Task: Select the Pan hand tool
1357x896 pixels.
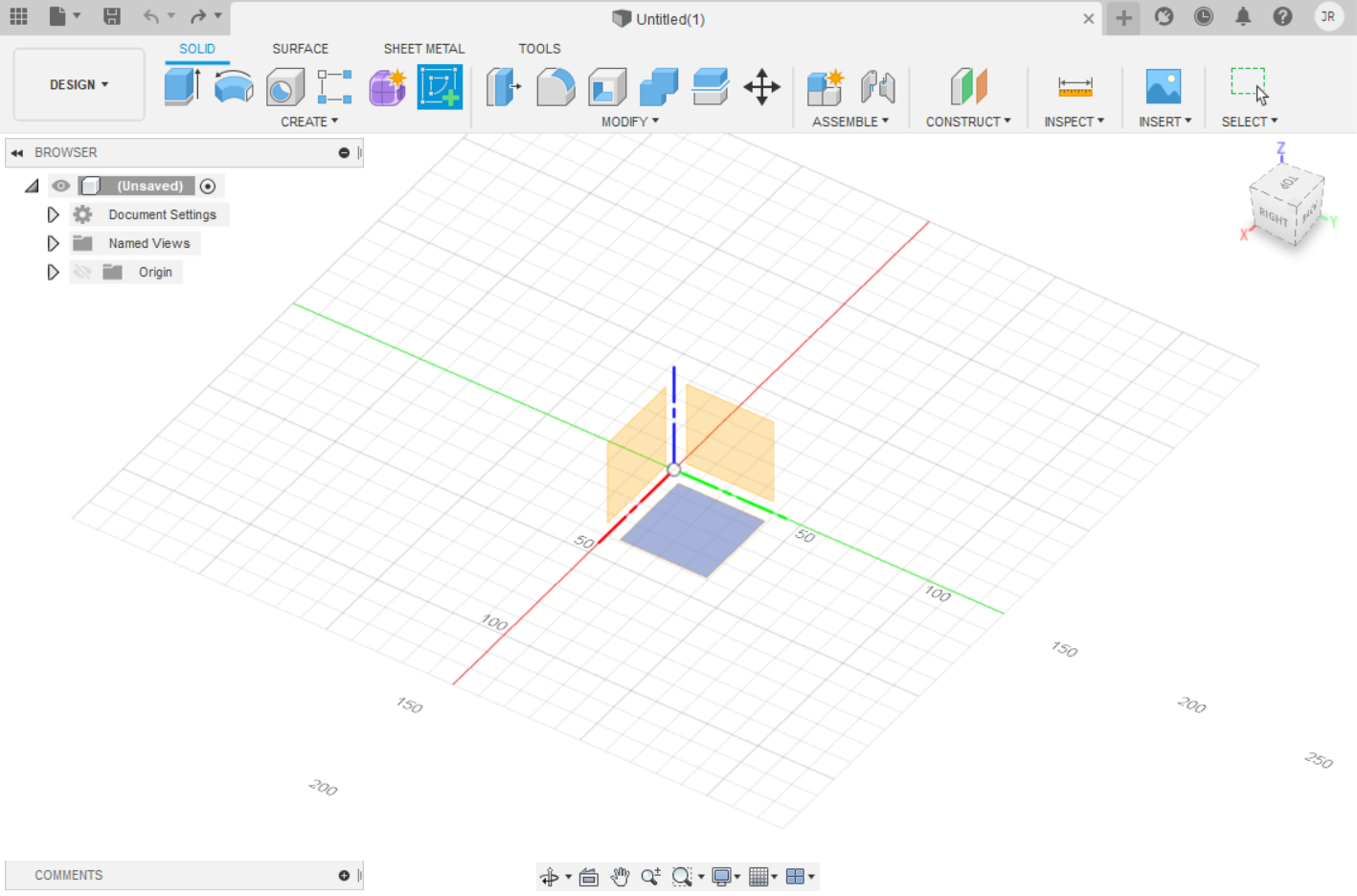Action: click(x=620, y=877)
